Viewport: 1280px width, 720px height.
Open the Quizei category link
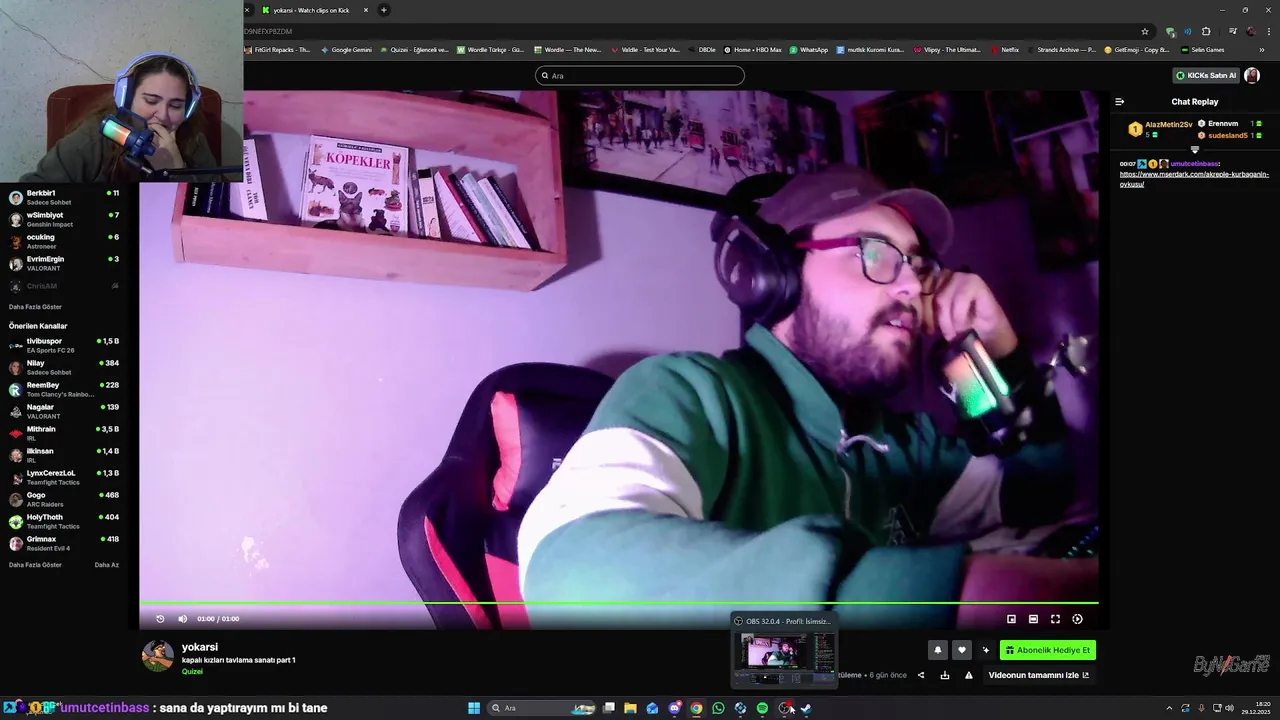pyautogui.click(x=192, y=672)
